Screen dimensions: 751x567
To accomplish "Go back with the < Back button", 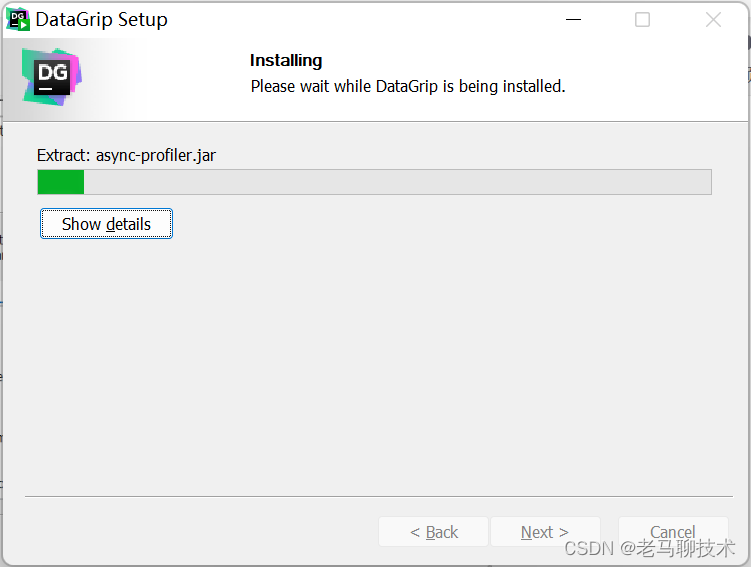I will 433,532.
